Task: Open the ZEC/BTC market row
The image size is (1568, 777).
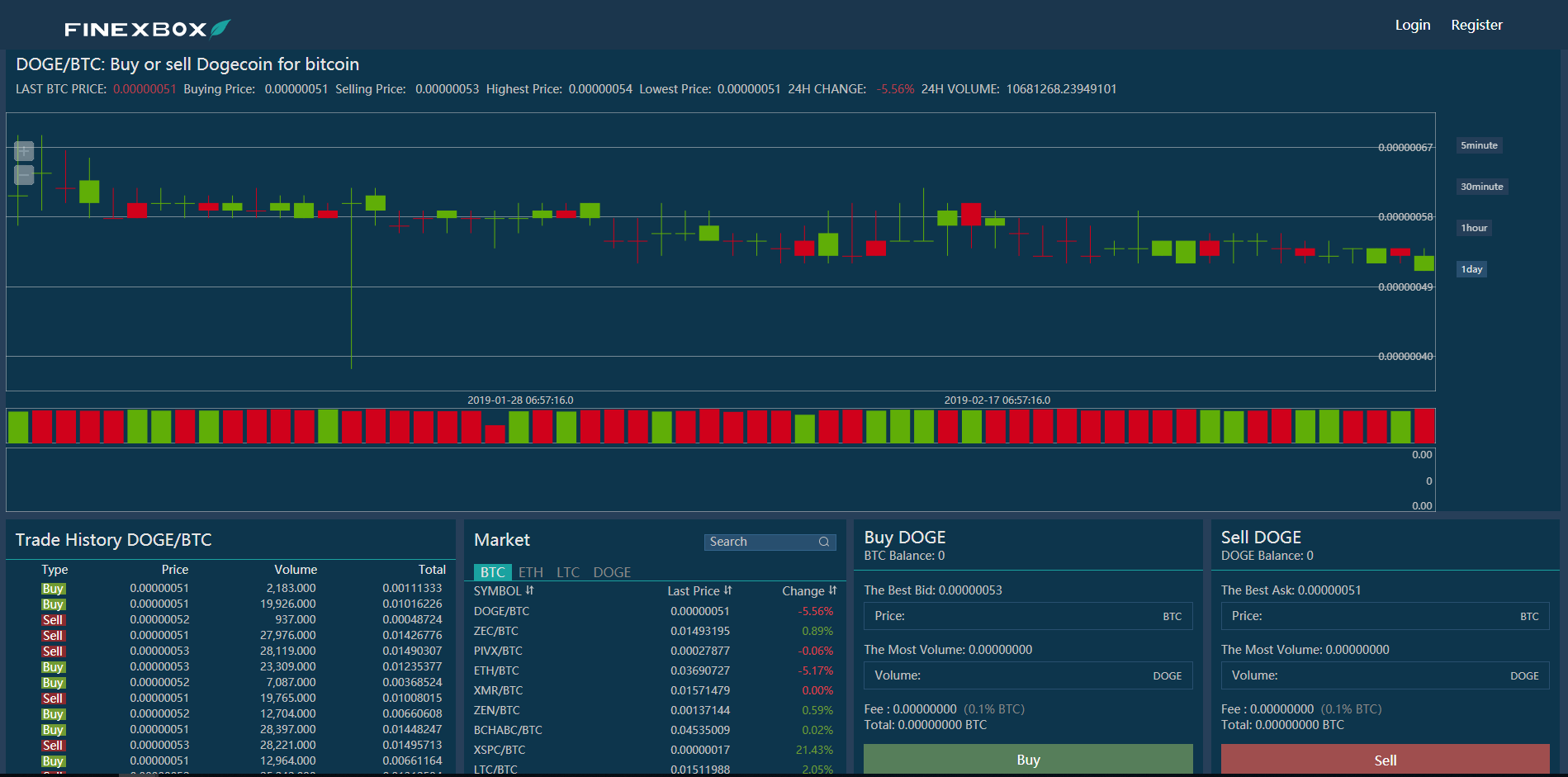Action: click(654, 631)
